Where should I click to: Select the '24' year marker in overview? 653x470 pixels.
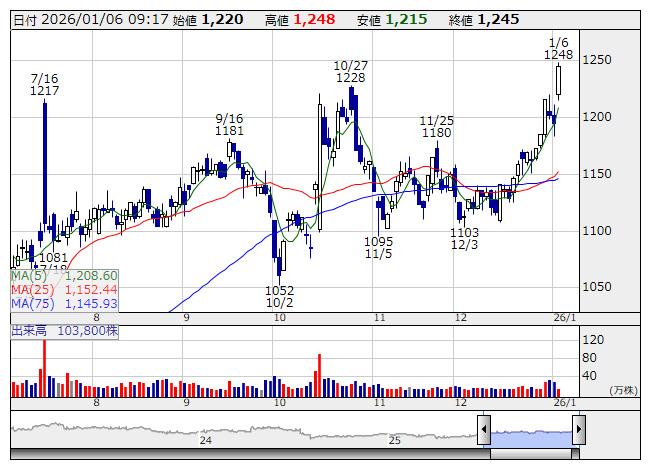tap(206, 440)
